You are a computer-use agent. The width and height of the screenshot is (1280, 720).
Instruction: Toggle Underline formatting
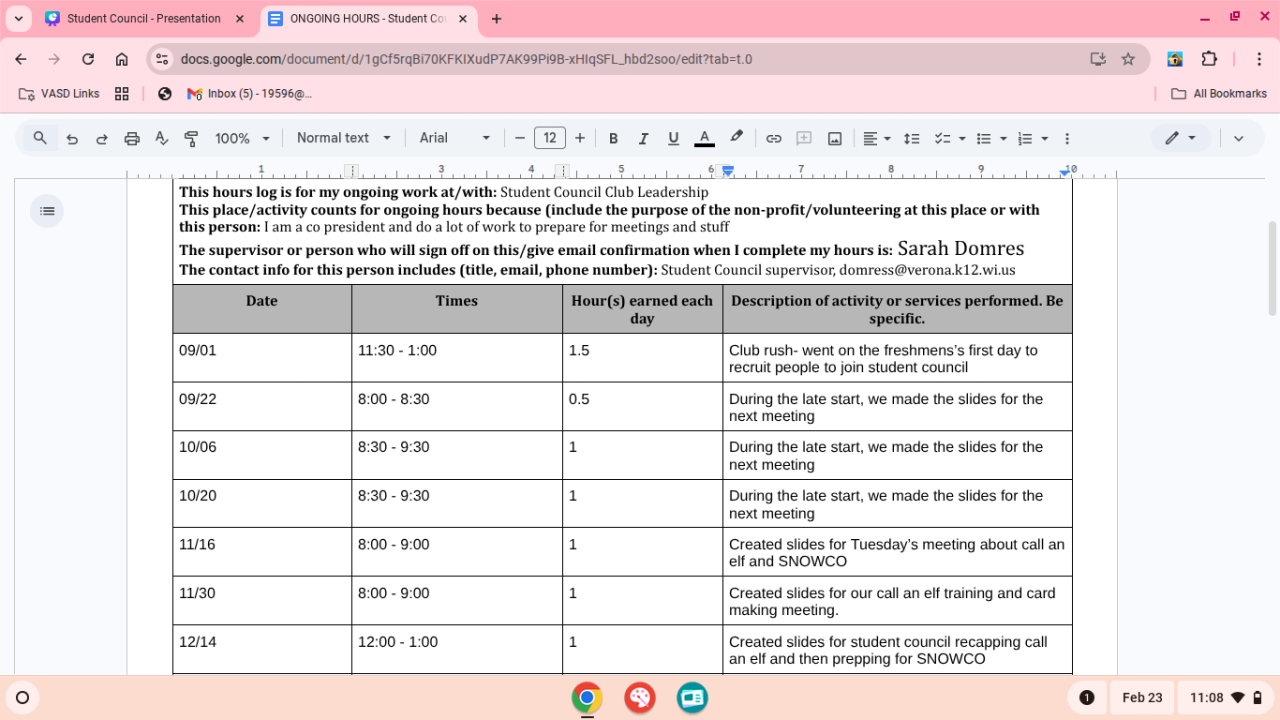click(x=673, y=139)
